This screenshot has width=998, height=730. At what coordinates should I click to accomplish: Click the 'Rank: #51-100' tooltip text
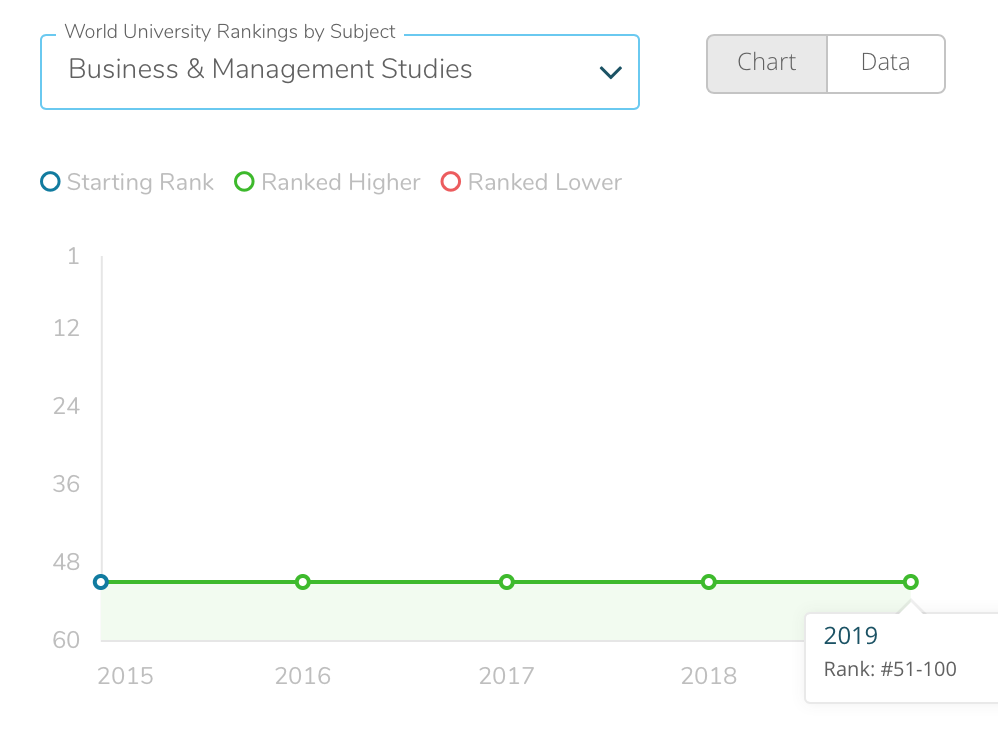[890, 669]
